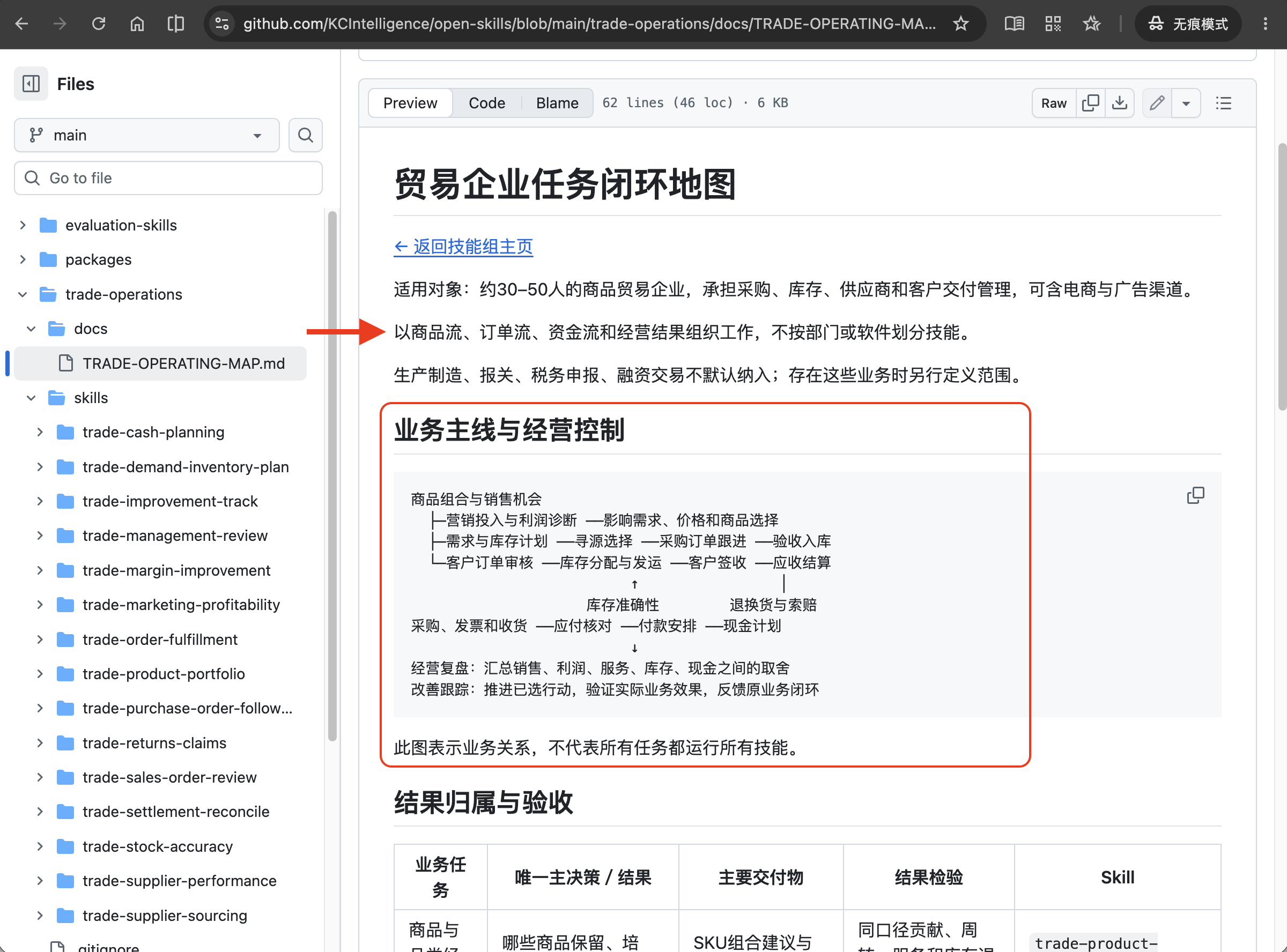This screenshot has height=952, width=1287.
Task: Collapse the Files side panel
Action: click(x=31, y=84)
